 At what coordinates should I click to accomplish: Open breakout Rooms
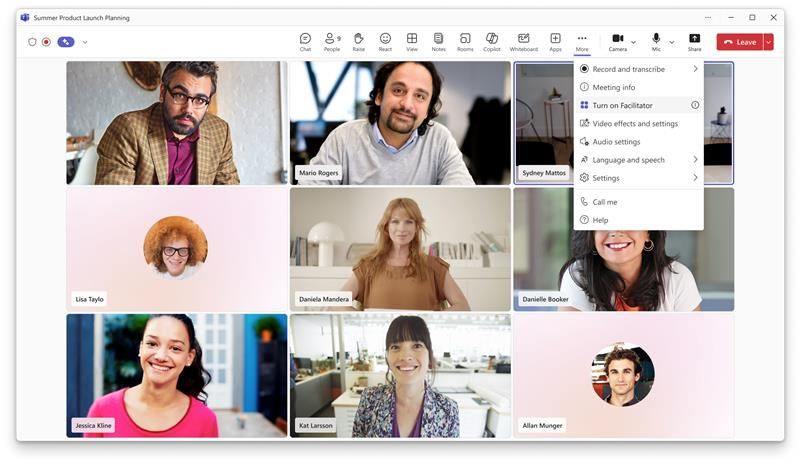[x=465, y=41]
